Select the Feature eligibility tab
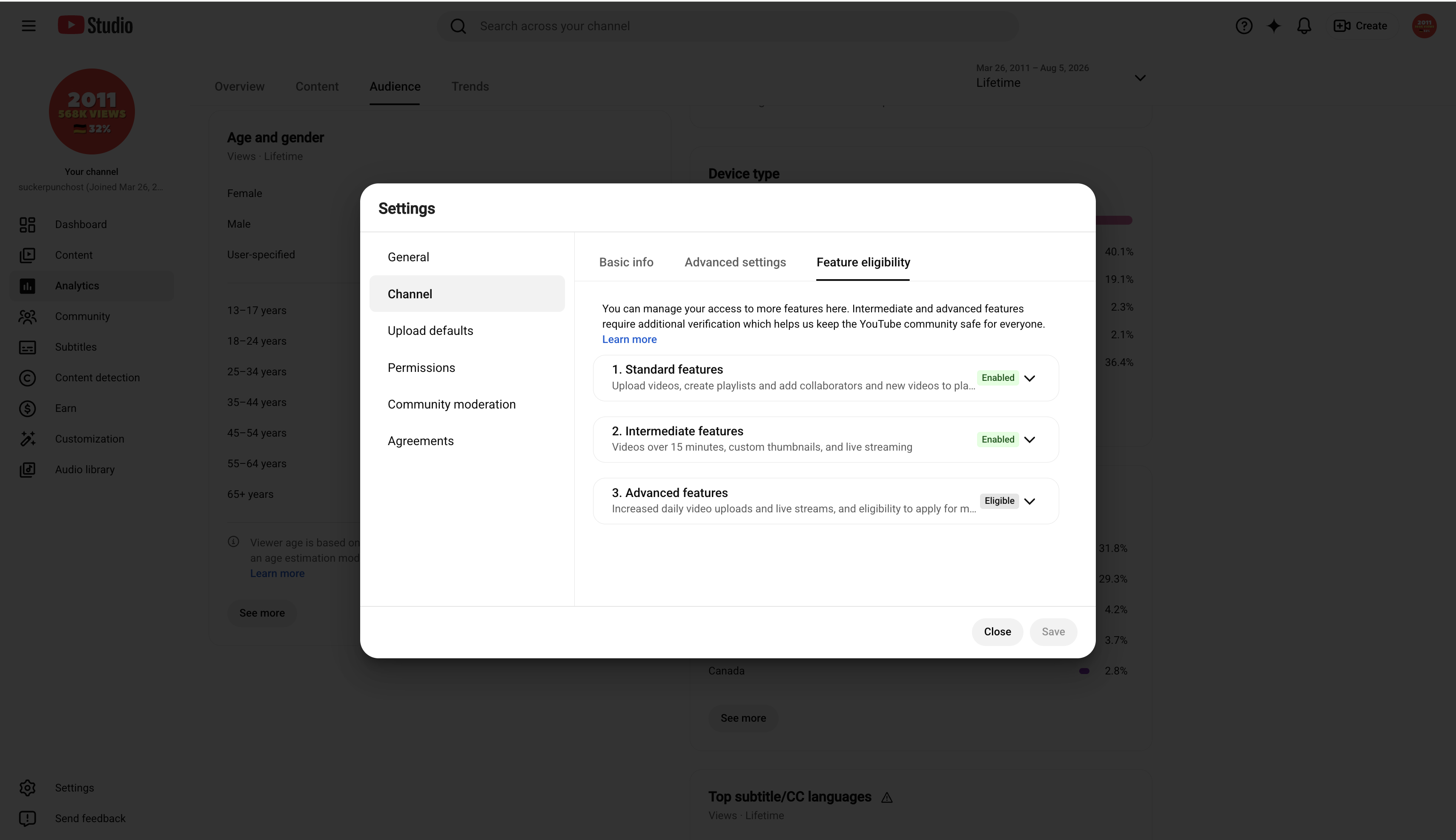The height and width of the screenshot is (840, 1456). pos(863,263)
